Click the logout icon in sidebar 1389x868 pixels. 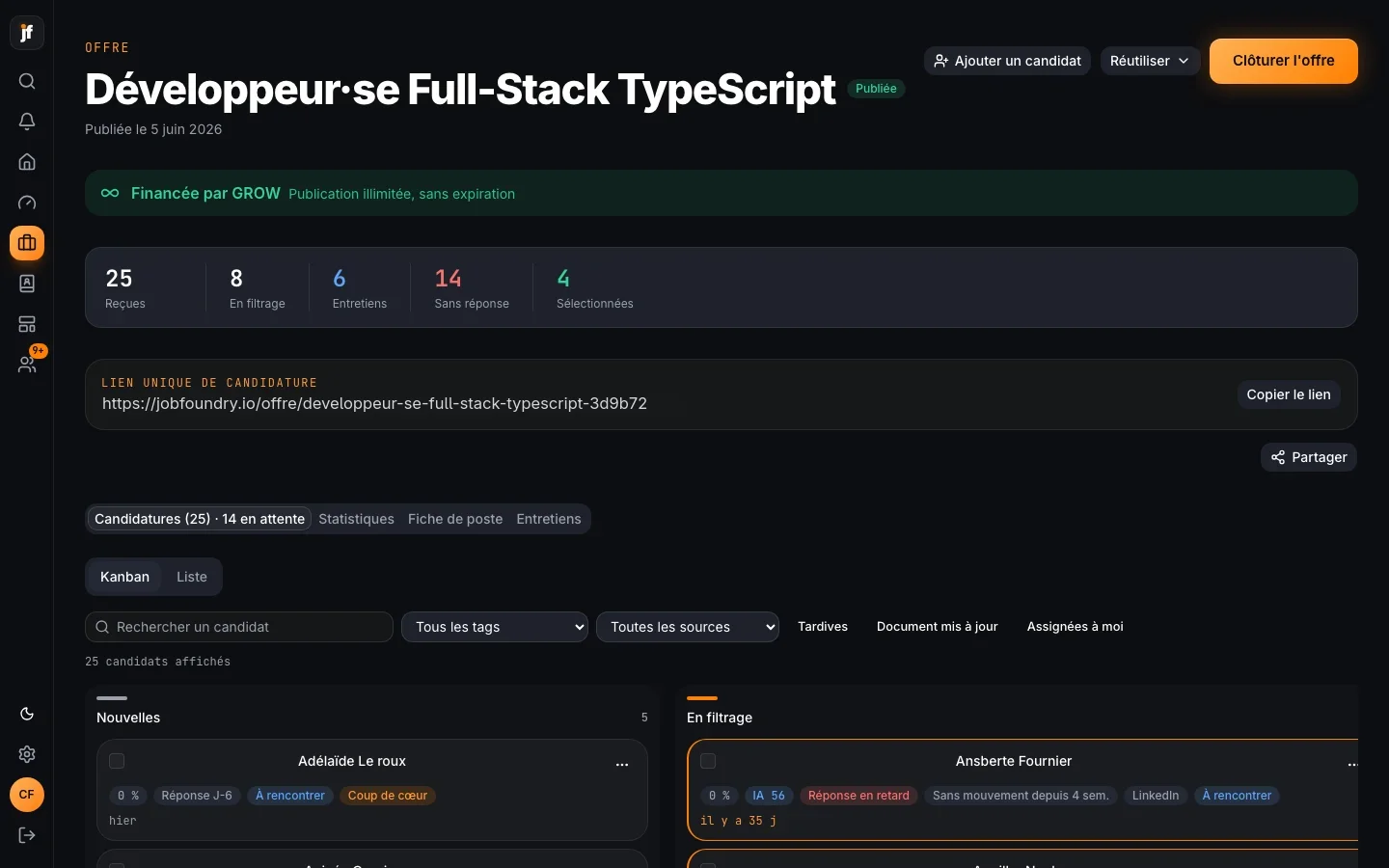27,835
